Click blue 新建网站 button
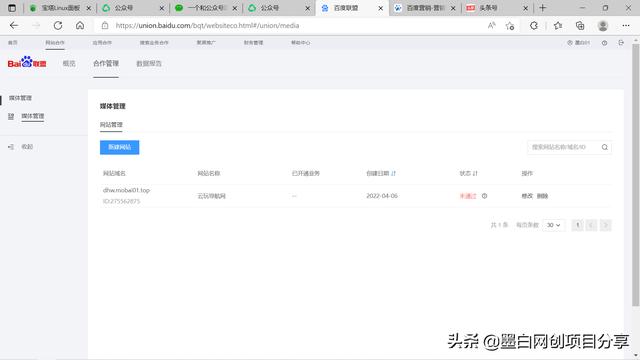Image resolution: width=640 pixels, height=360 pixels. [120, 147]
